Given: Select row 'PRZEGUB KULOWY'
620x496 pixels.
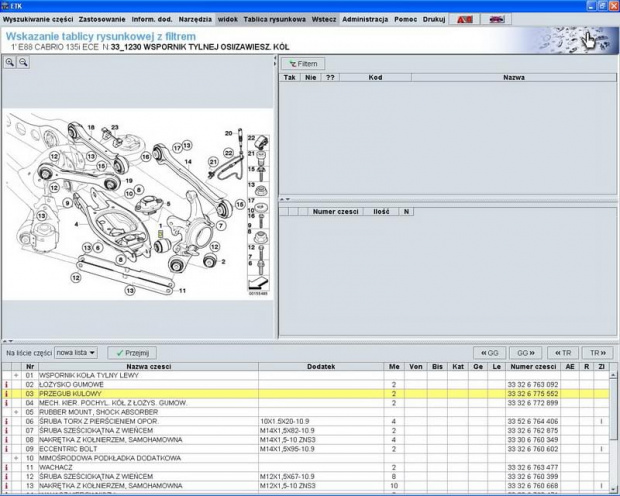Looking at the screenshot, I should [305, 394].
